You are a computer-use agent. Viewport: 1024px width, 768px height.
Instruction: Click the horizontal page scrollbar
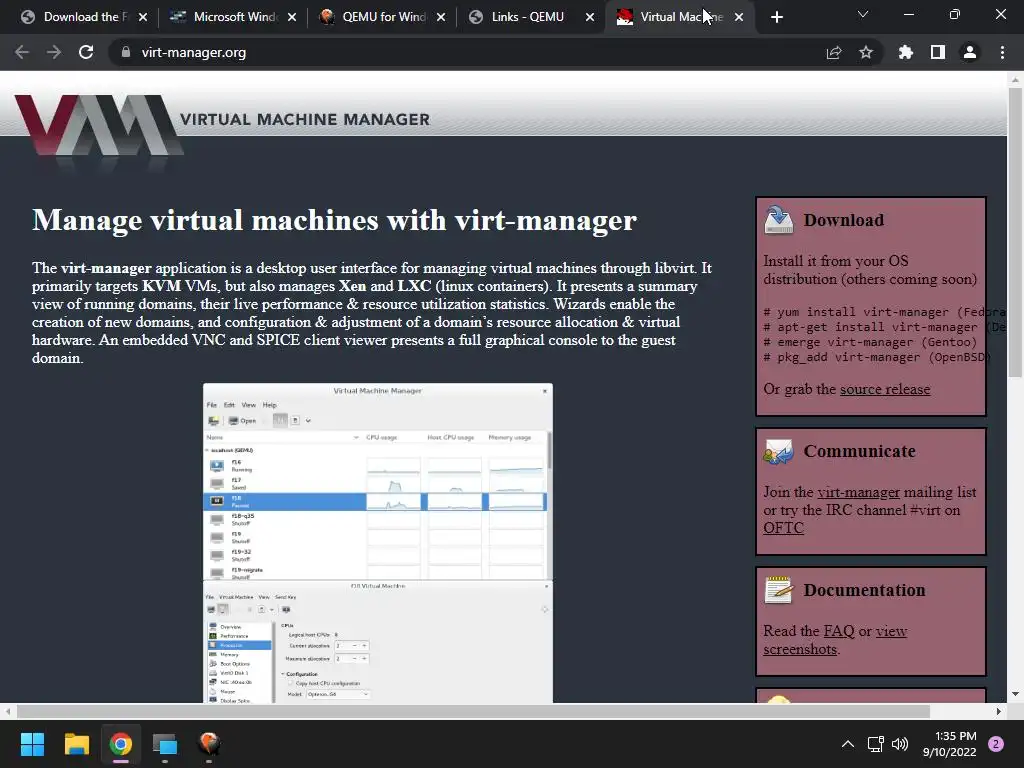click(x=473, y=711)
